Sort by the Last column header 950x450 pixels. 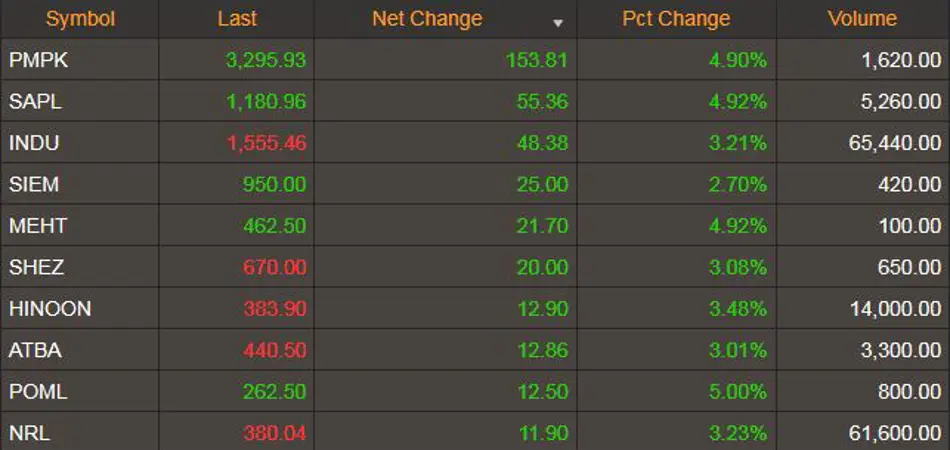click(237, 19)
